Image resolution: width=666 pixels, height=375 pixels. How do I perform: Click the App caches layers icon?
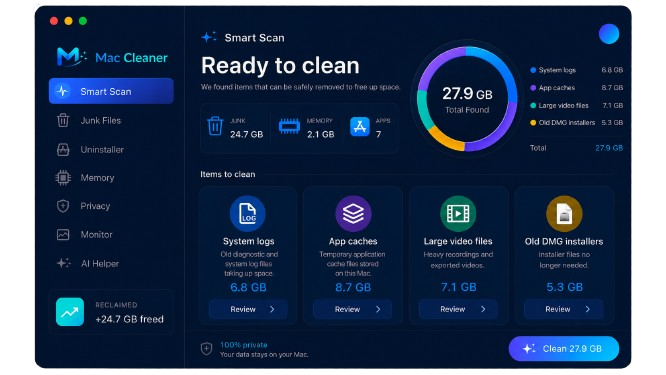click(x=353, y=213)
